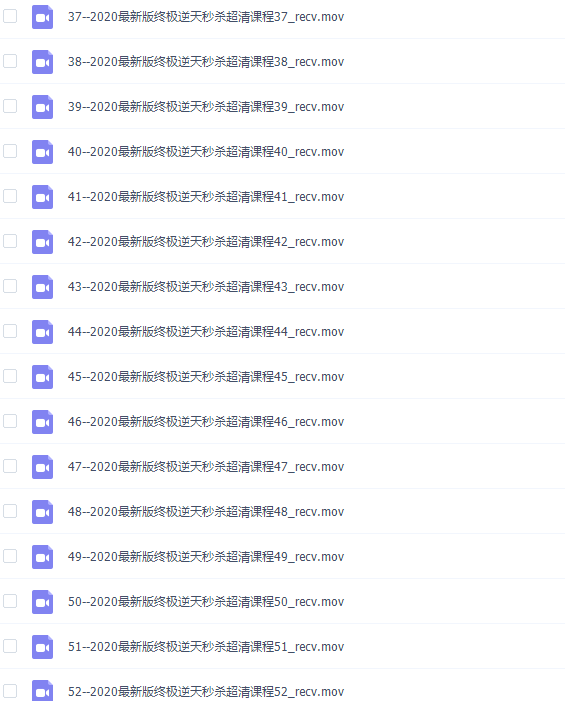Tick the checkbox for file 38
The height and width of the screenshot is (701, 565).
10,61
